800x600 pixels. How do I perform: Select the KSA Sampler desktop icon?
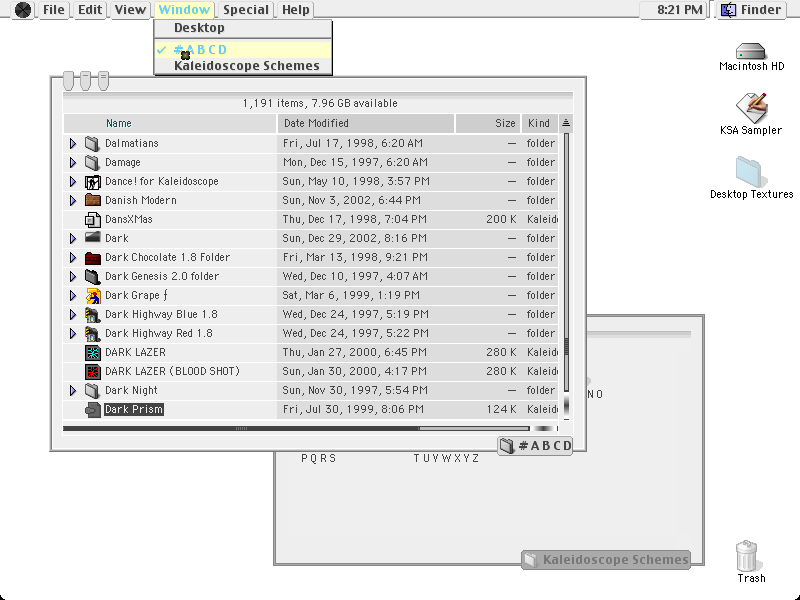pyautogui.click(x=751, y=107)
